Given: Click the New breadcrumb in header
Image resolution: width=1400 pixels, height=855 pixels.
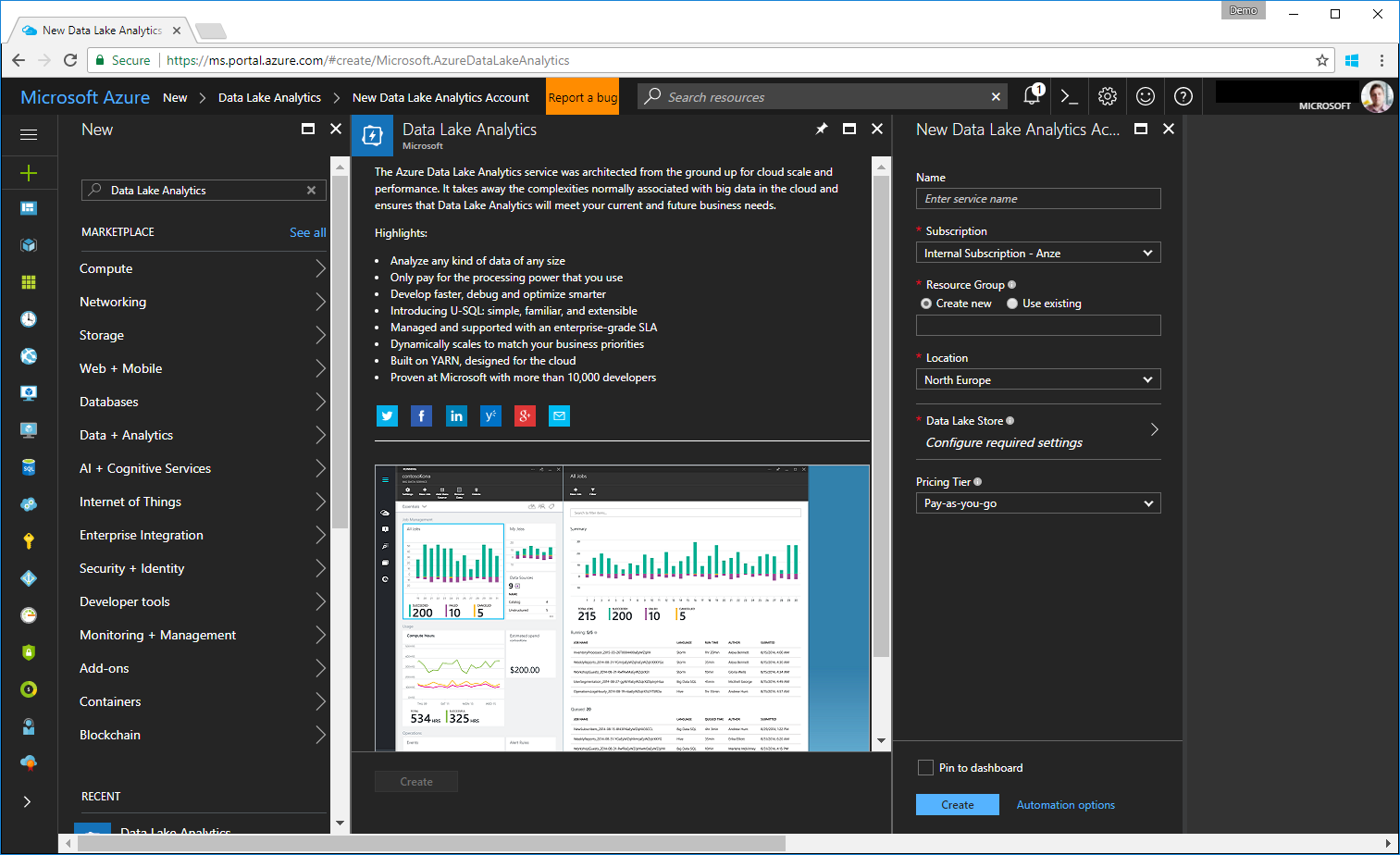Looking at the screenshot, I should point(175,97).
